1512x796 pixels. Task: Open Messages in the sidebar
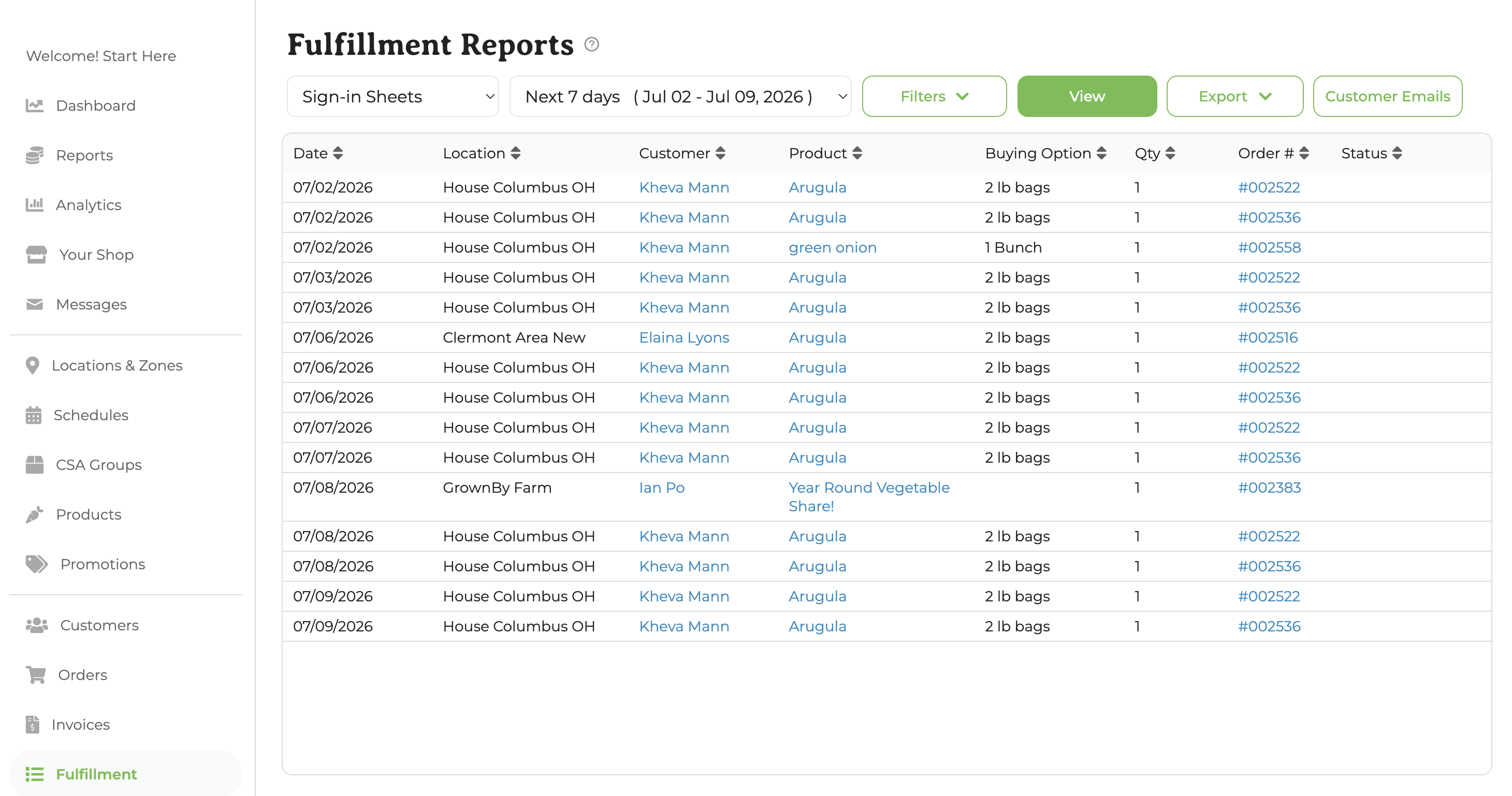point(92,304)
